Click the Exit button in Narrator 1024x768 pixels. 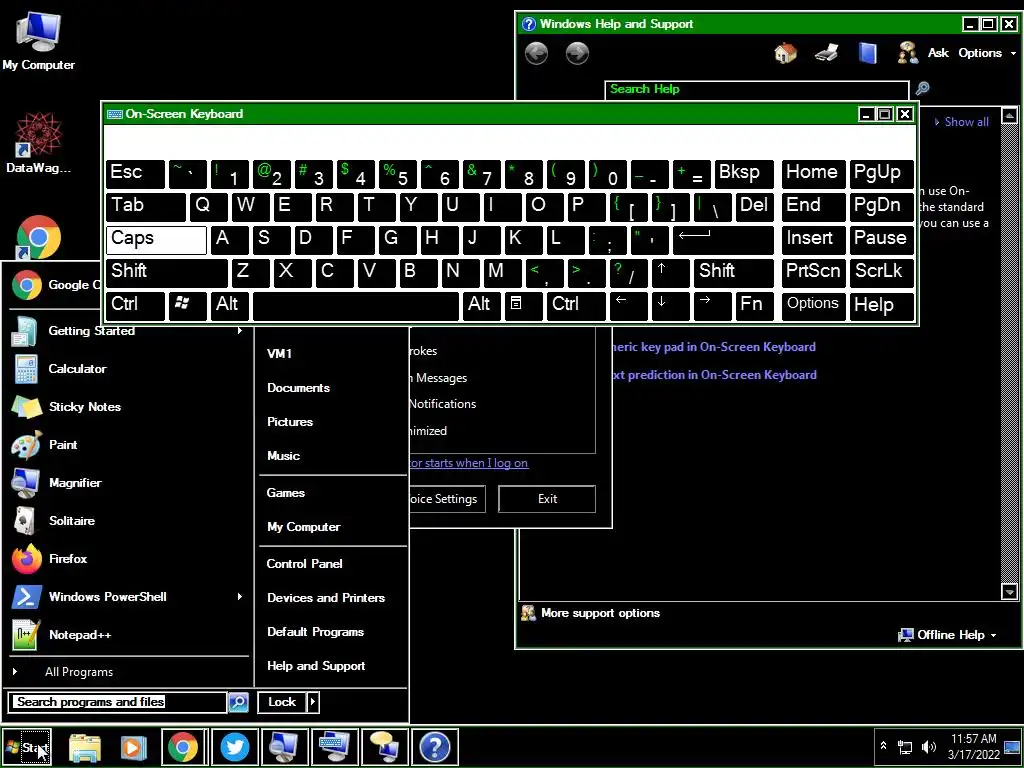[x=547, y=499]
